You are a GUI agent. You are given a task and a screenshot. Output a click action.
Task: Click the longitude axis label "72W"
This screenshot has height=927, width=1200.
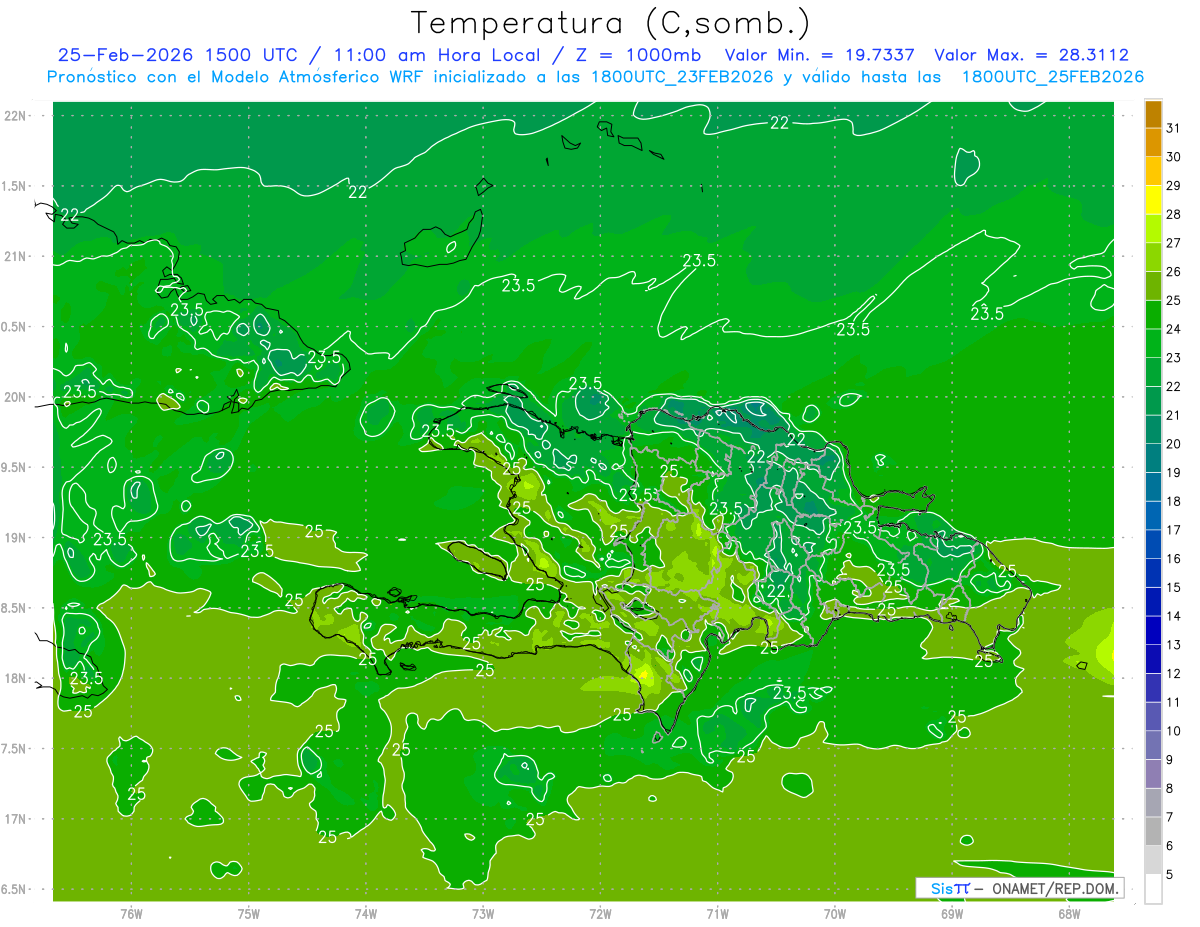600,913
